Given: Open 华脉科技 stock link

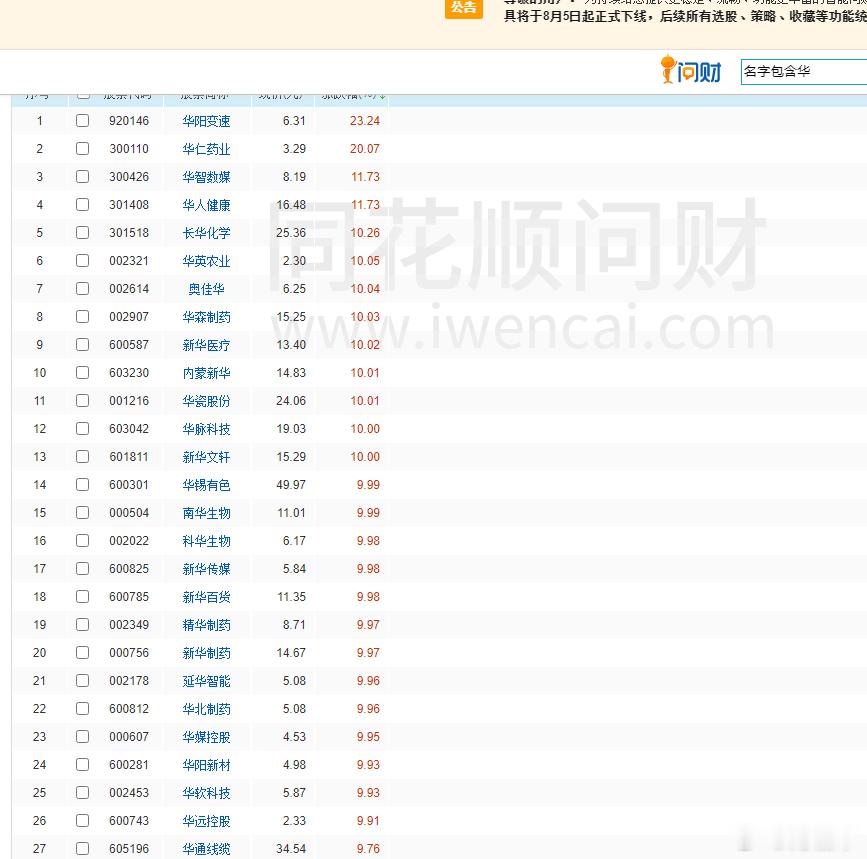Looking at the screenshot, I should tap(206, 429).
